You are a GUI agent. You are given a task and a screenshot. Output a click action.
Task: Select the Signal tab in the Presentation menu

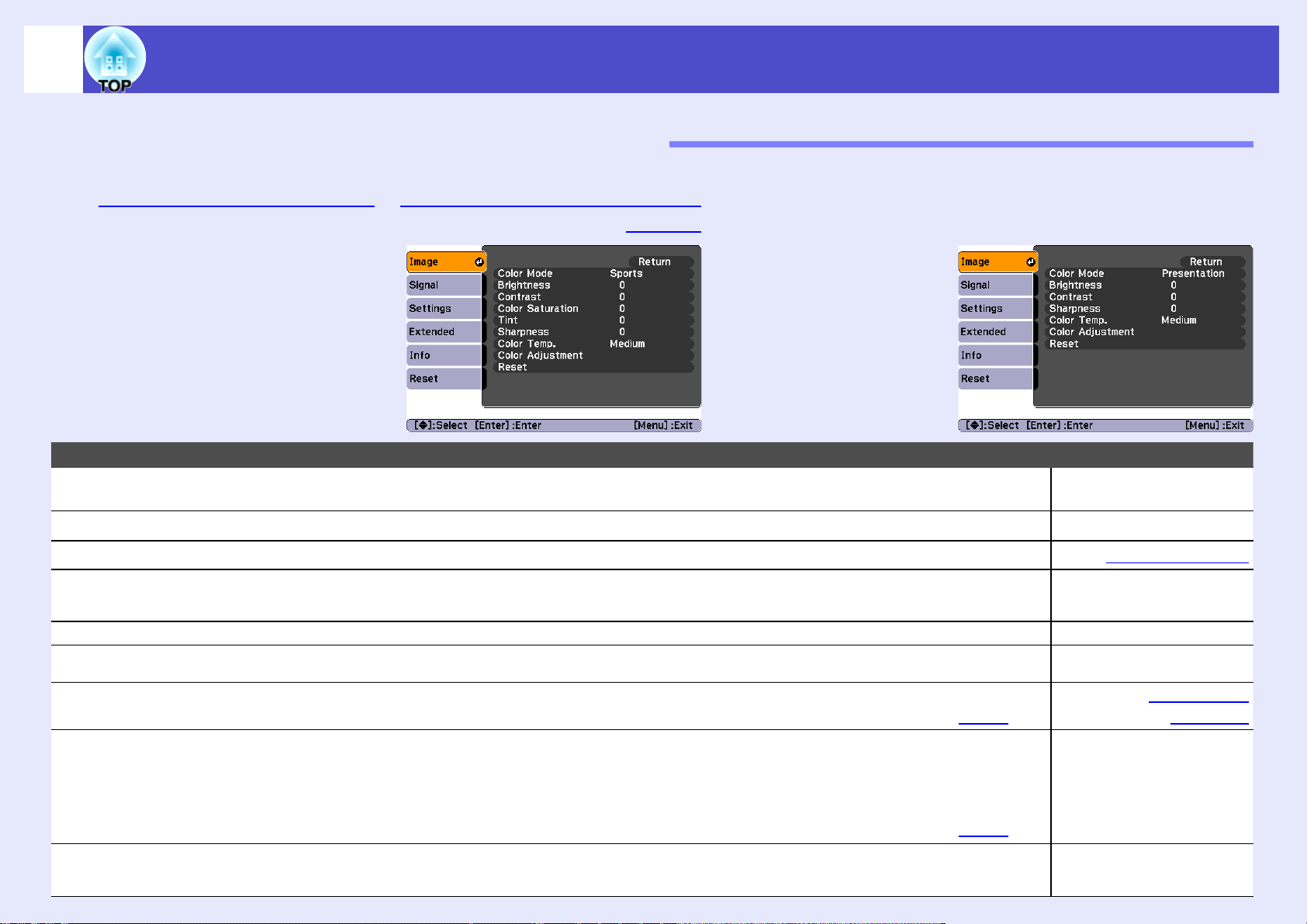997,286
